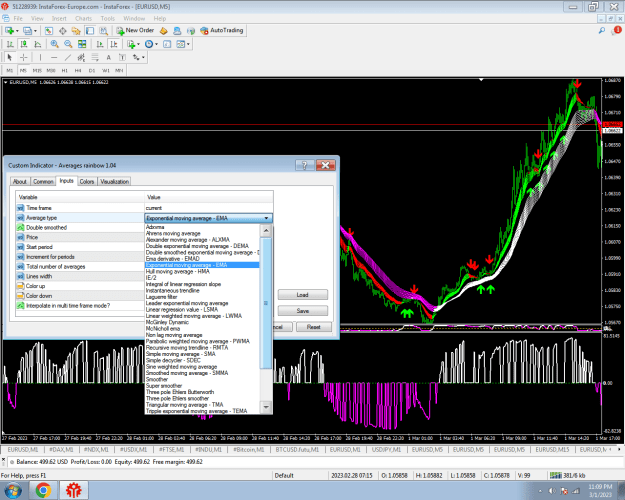The height and width of the screenshot is (500, 625).
Task: Click the Zoom In magnifier icon
Action: coord(55,44)
